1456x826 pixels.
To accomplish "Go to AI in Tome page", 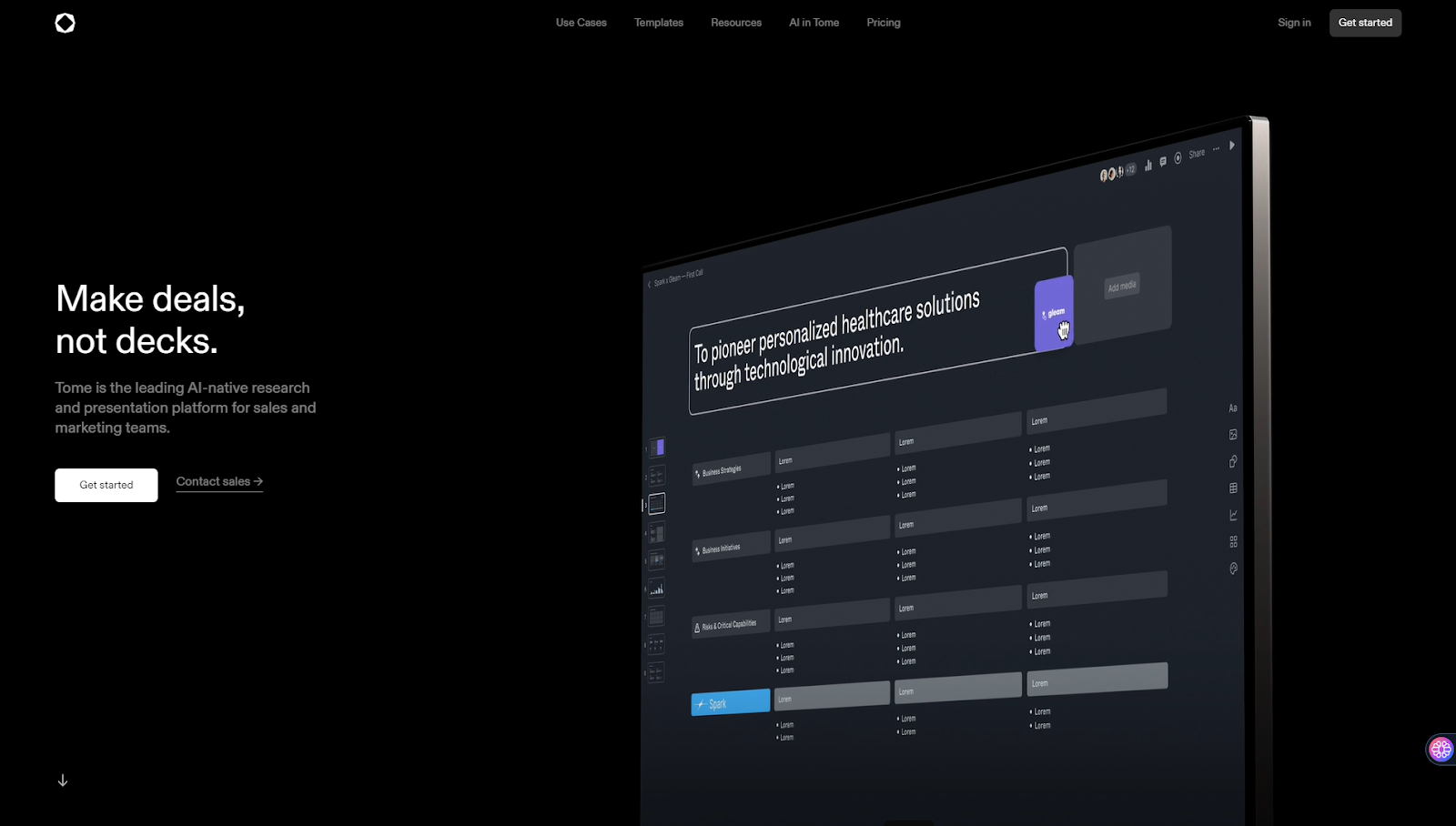I will 814,23.
